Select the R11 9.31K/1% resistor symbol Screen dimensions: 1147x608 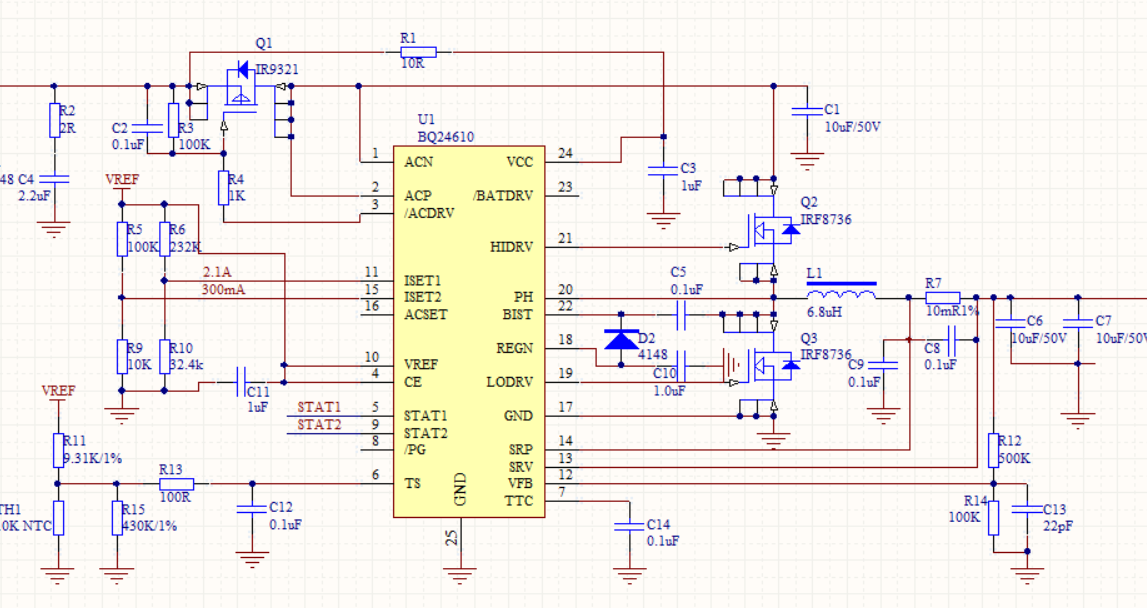tap(58, 450)
